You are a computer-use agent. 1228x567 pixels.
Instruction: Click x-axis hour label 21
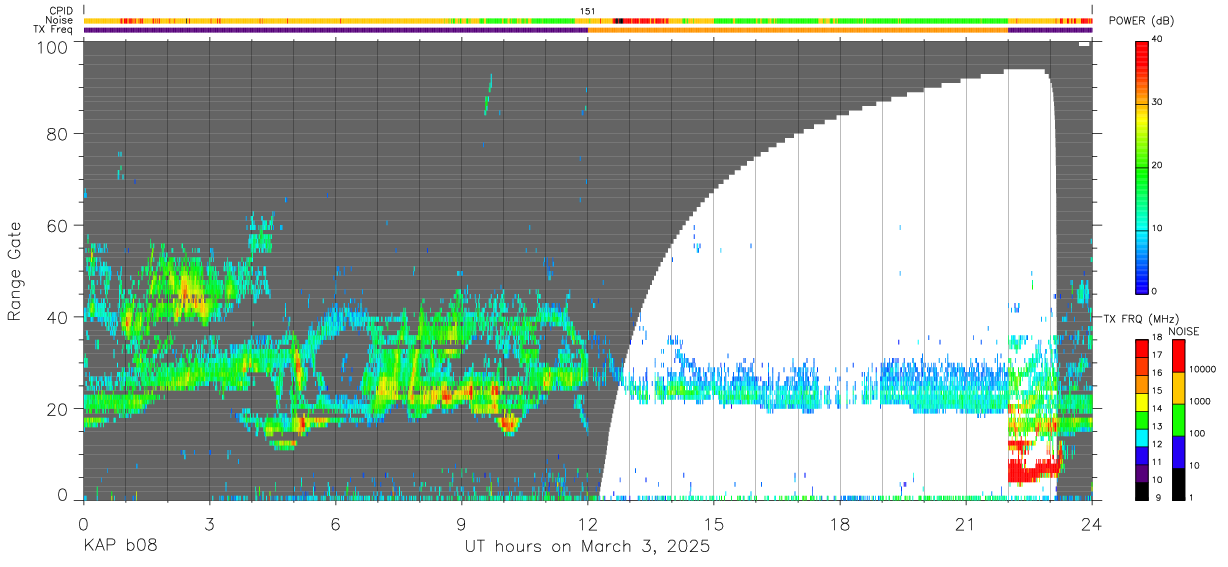tap(965, 524)
